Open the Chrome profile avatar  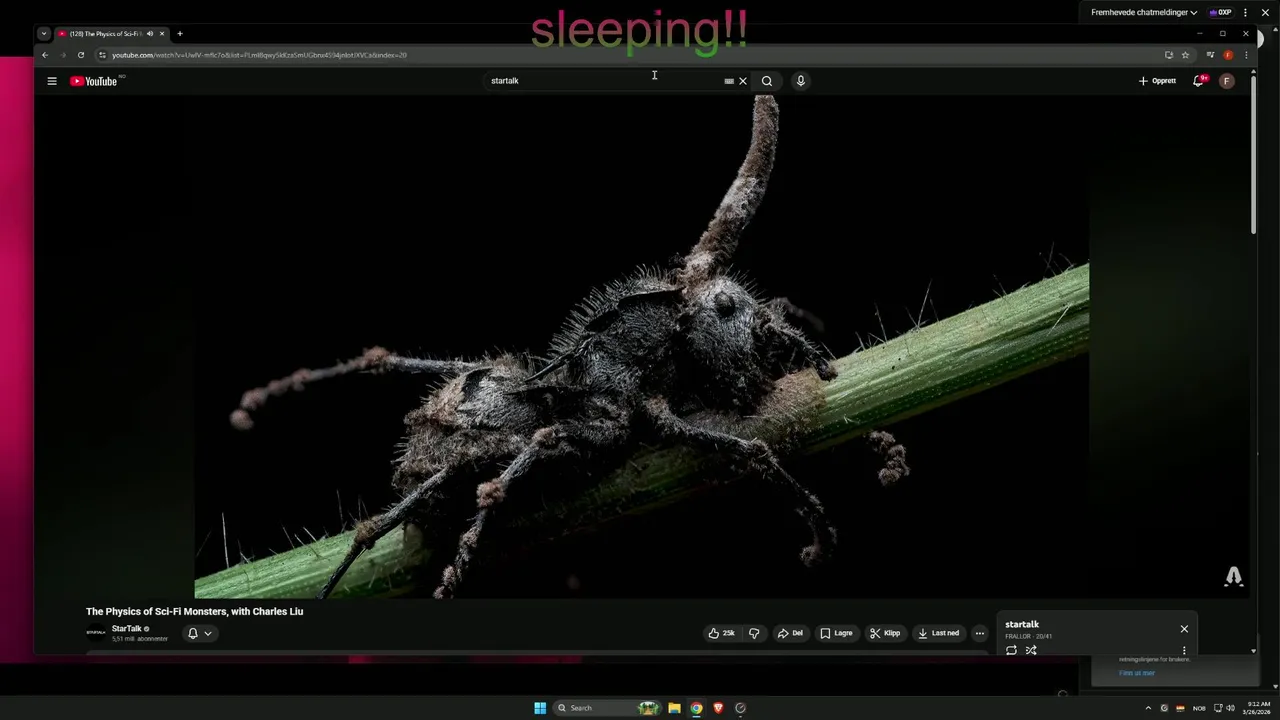(x=1228, y=55)
